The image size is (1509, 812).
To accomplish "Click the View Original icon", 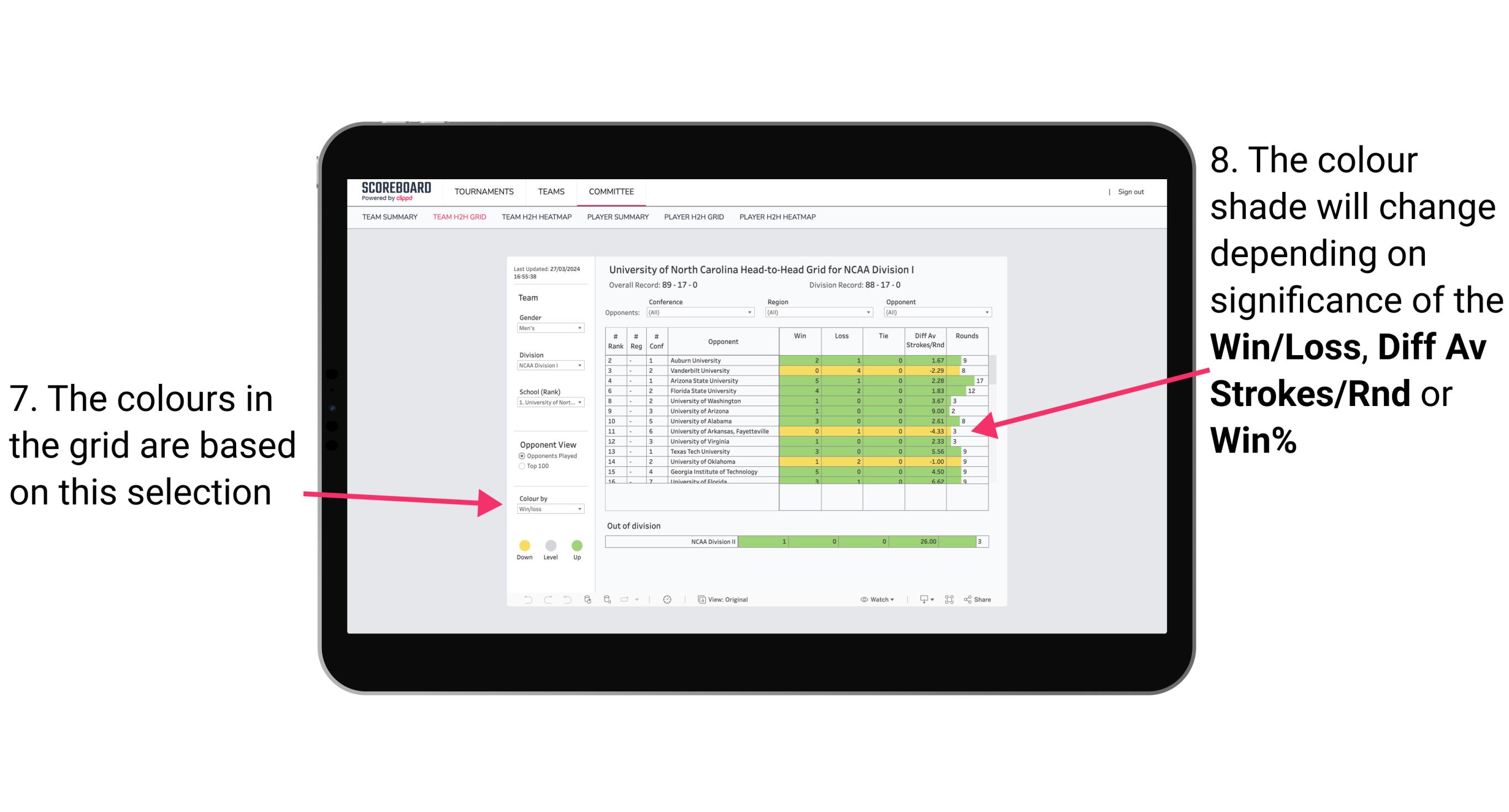I will pos(700,600).
